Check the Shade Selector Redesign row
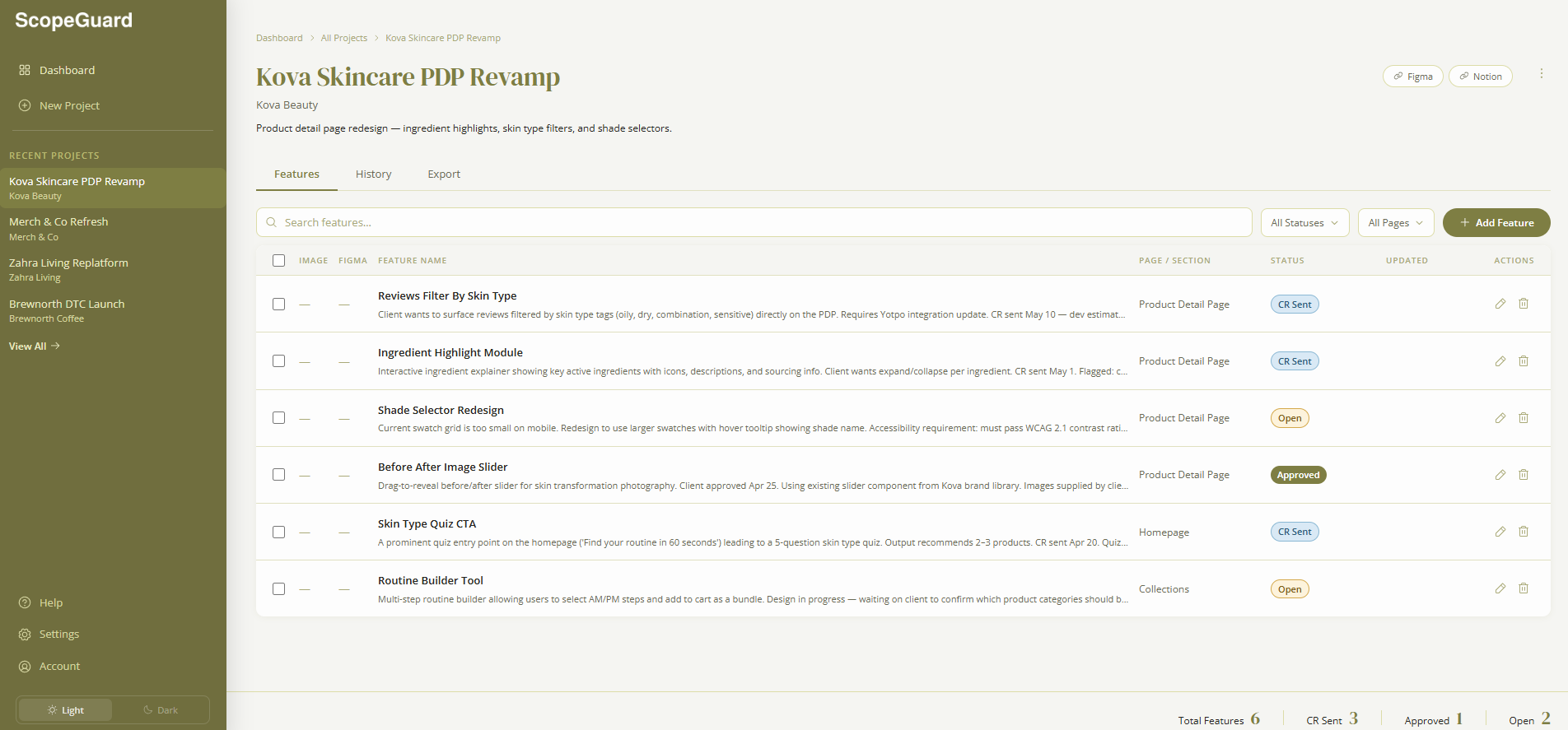This screenshot has height=730, width=1568. 279,418
